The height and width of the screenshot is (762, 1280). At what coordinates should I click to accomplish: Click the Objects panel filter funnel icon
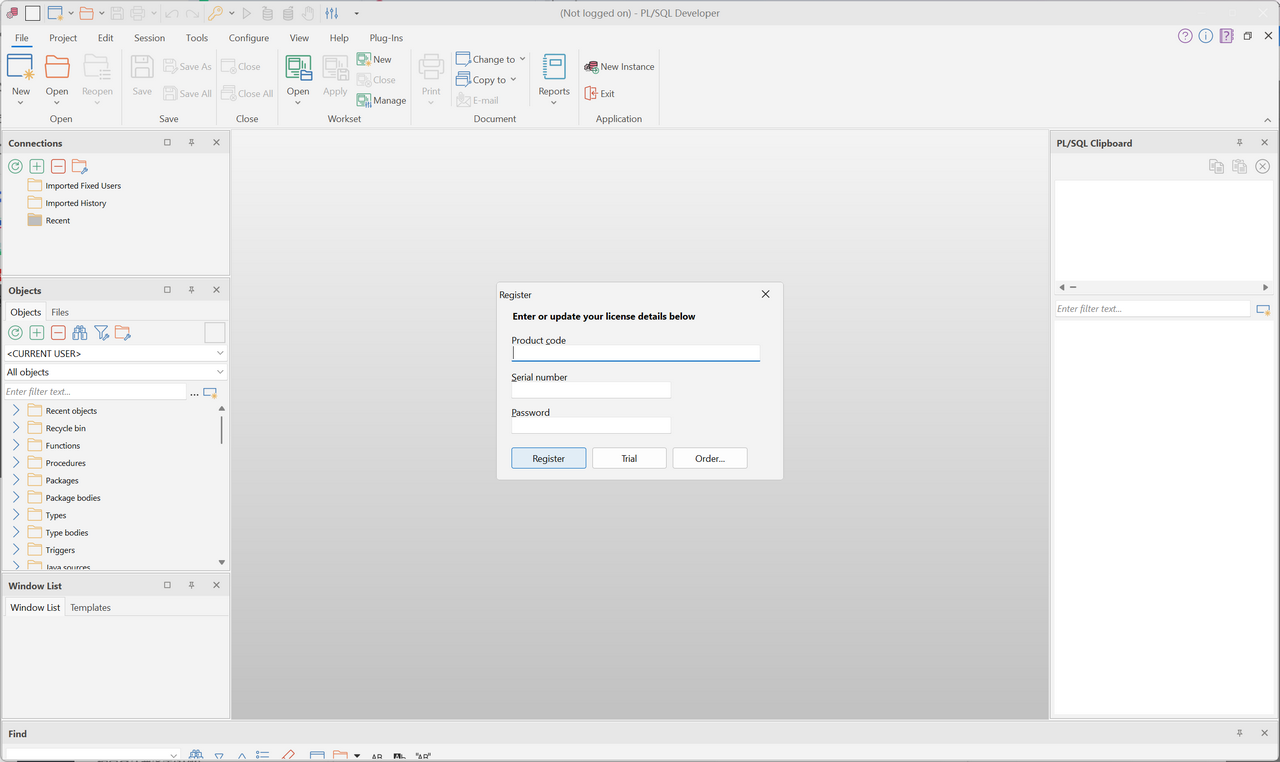[101, 333]
